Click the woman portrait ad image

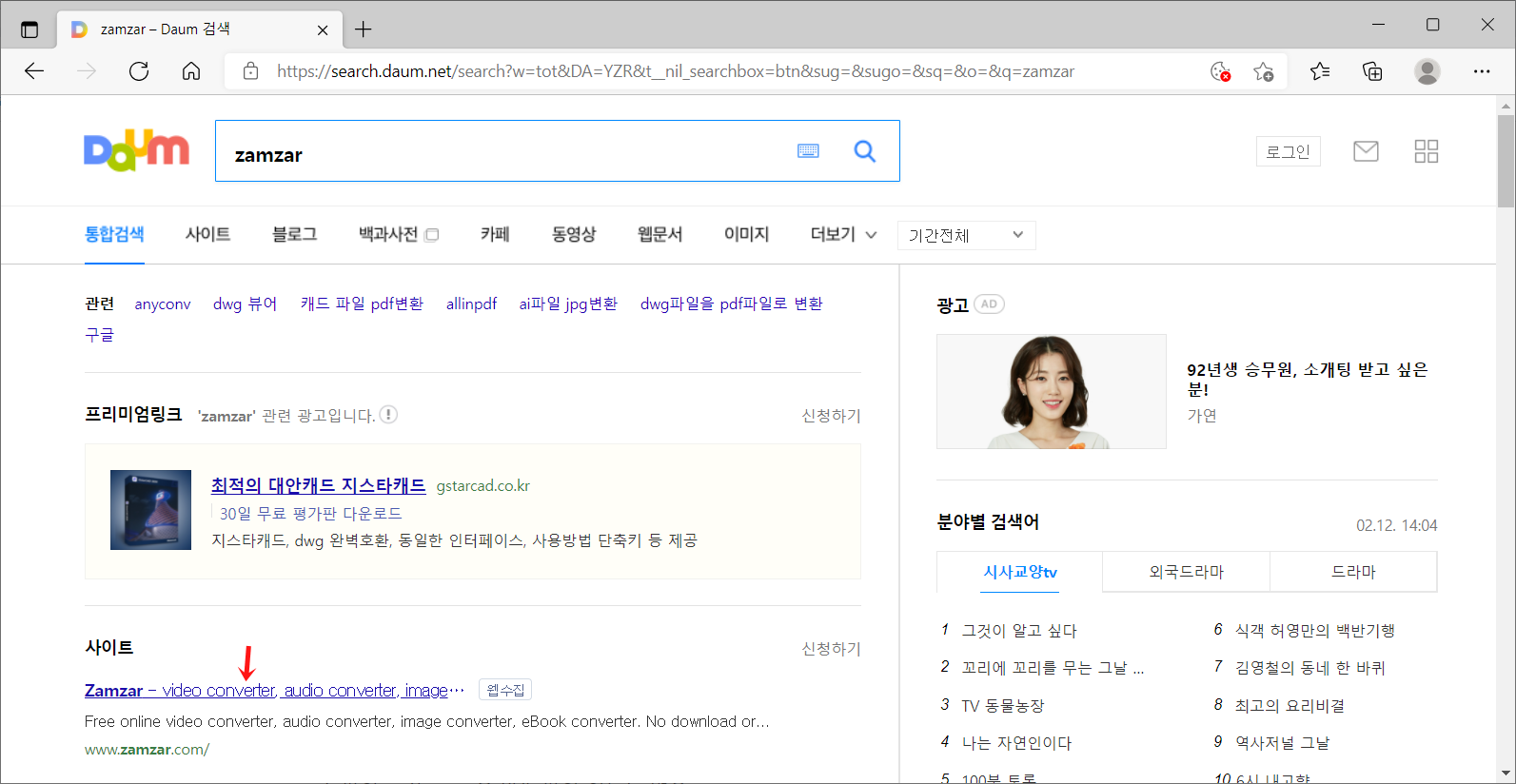pos(1052,391)
